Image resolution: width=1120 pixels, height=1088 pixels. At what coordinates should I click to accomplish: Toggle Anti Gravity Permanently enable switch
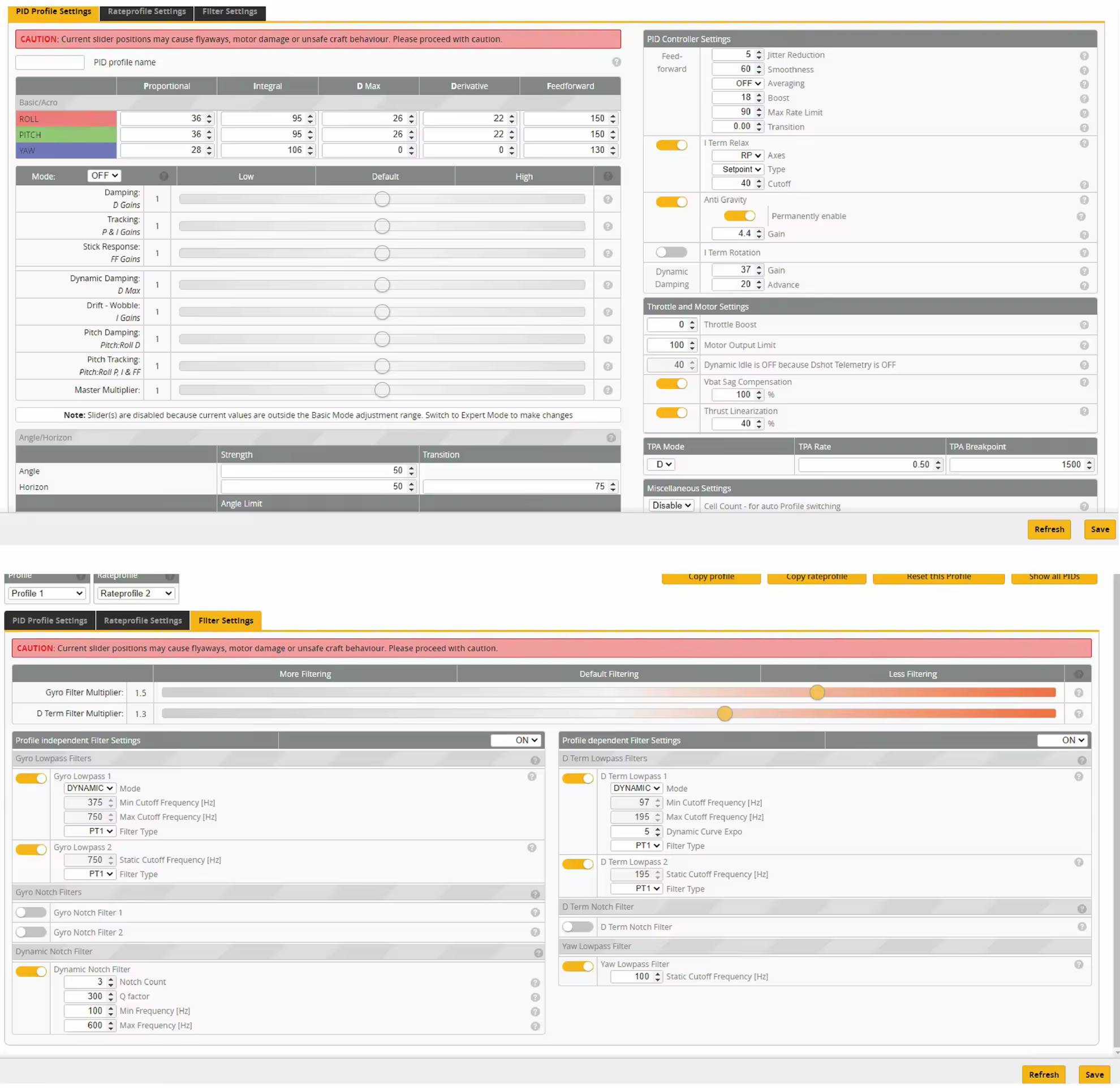[x=739, y=215]
